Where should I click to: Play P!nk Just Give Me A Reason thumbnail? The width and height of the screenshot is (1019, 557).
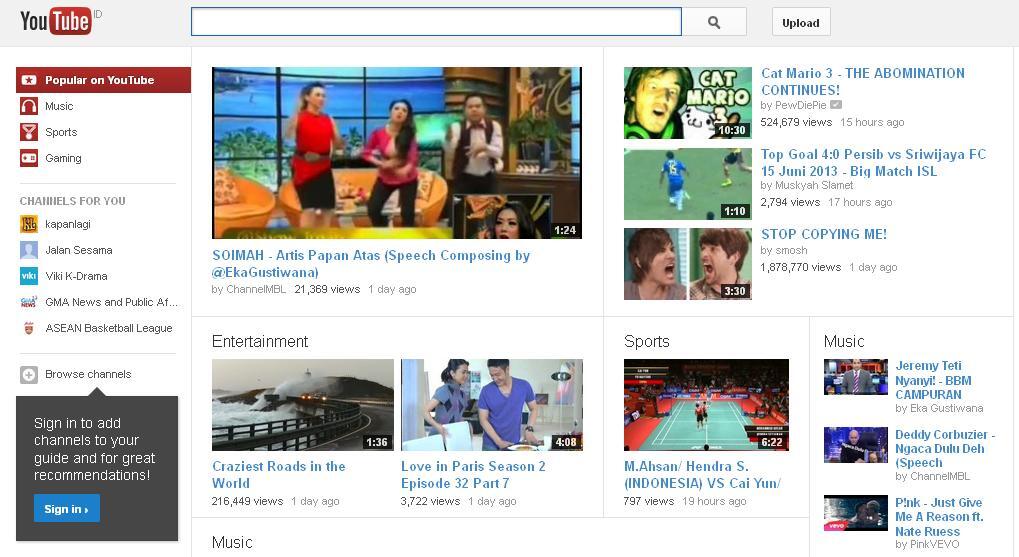[855, 513]
